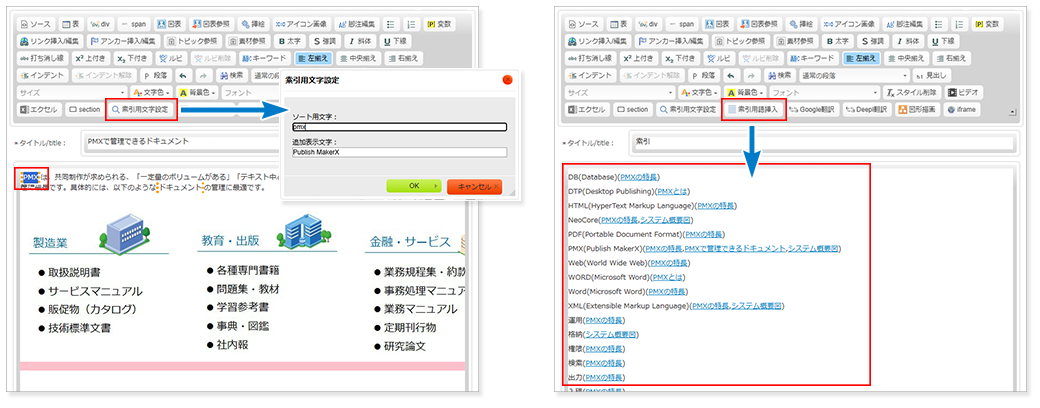Close the 索引用文字設定 dialog with red X

pyautogui.click(x=507, y=80)
